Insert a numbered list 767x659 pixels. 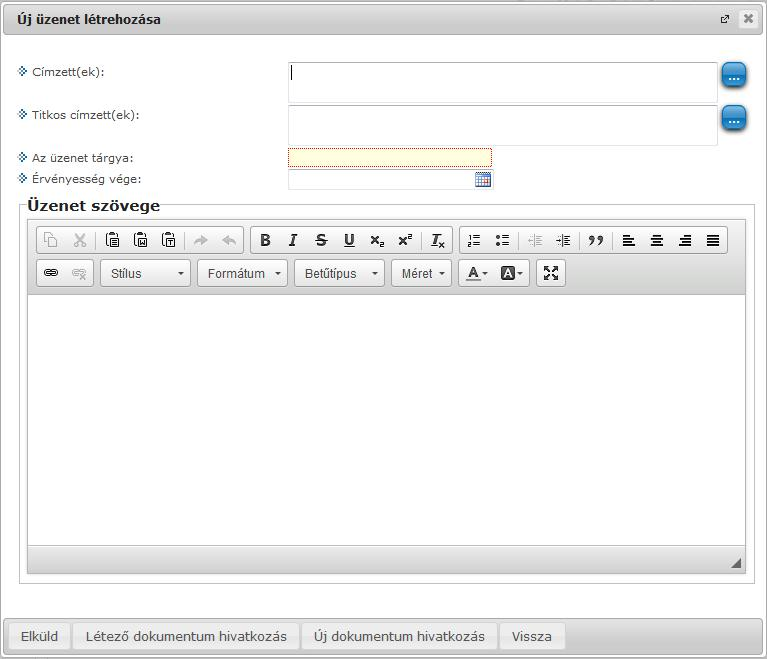[x=474, y=240]
